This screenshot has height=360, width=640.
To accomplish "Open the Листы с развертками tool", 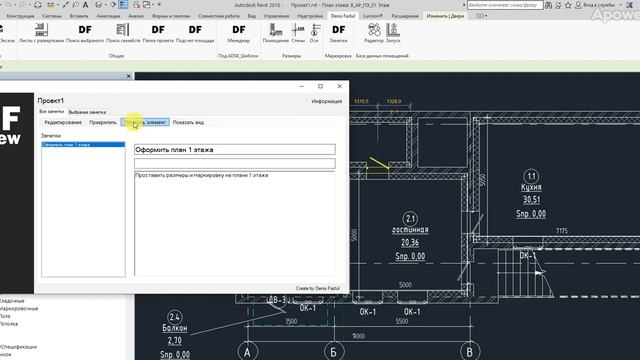I will (41, 33).
